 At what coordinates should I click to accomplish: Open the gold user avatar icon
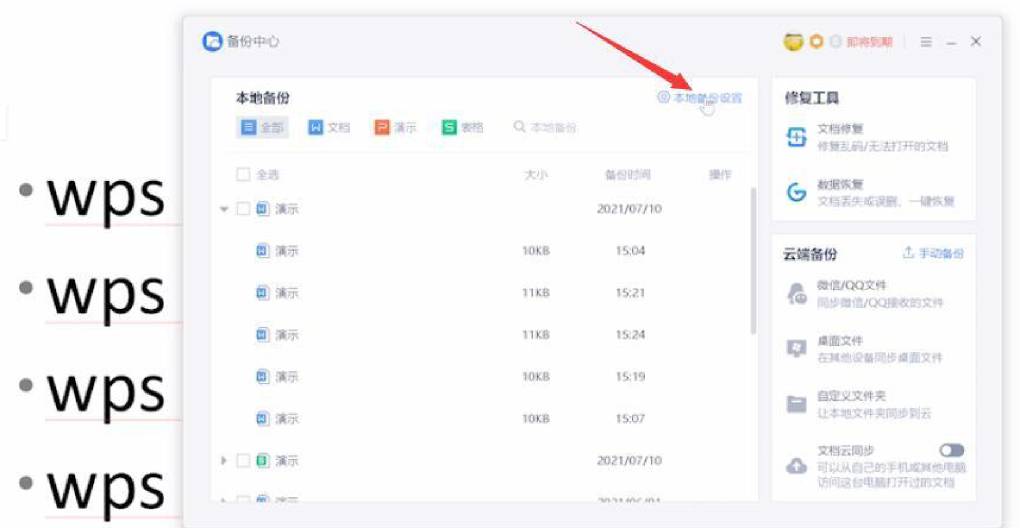(x=793, y=42)
